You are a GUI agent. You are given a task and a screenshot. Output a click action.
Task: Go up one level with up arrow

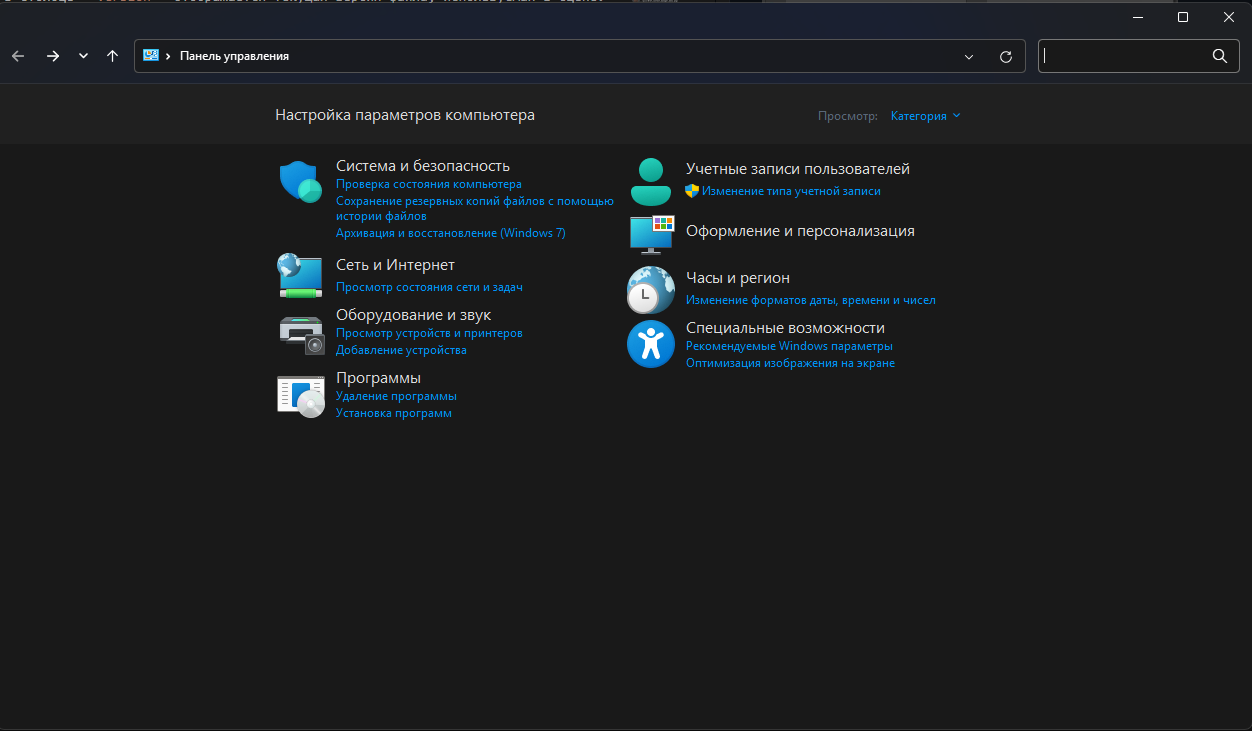[113, 57]
